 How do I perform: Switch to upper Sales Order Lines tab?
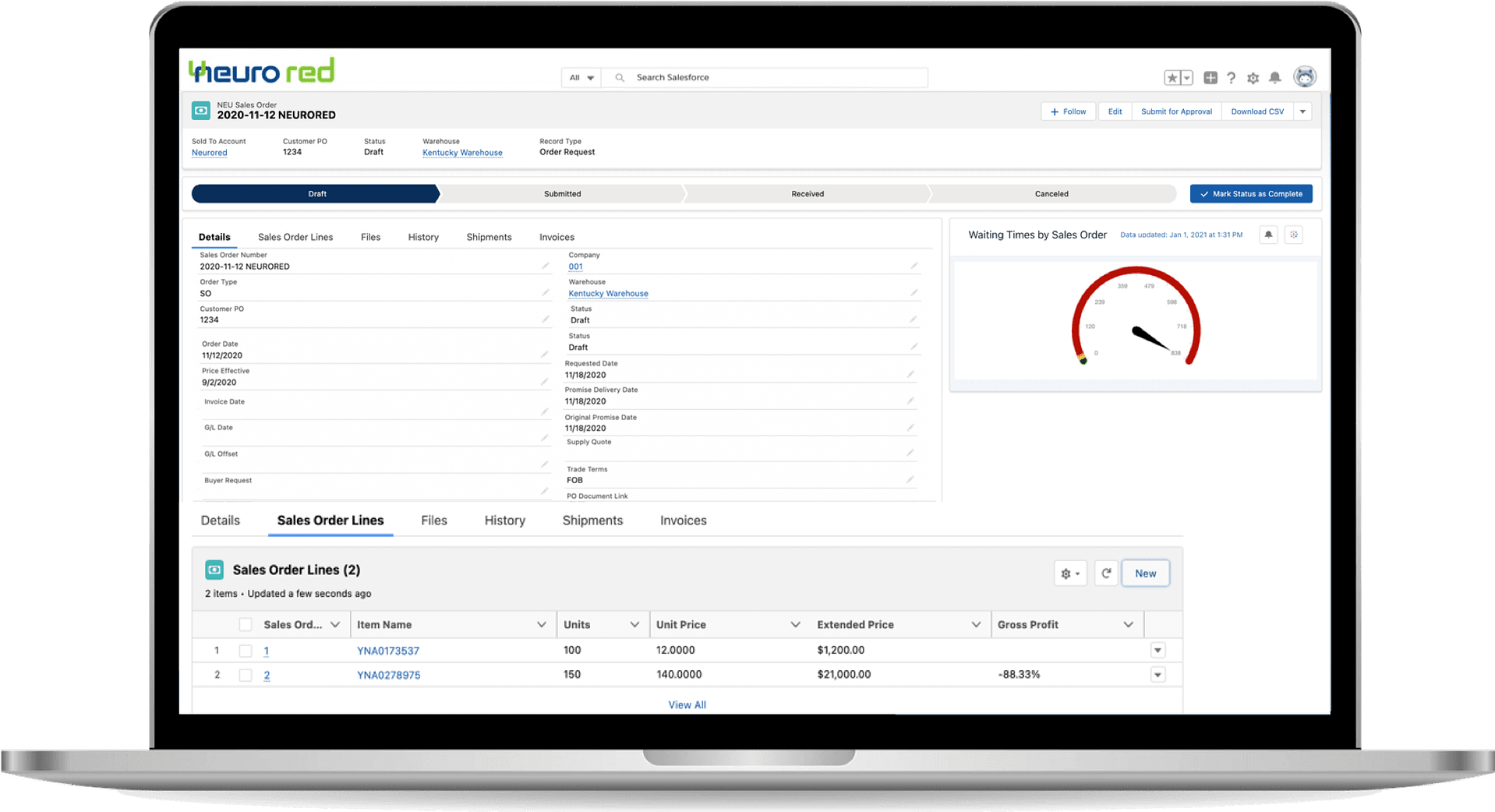point(295,237)
